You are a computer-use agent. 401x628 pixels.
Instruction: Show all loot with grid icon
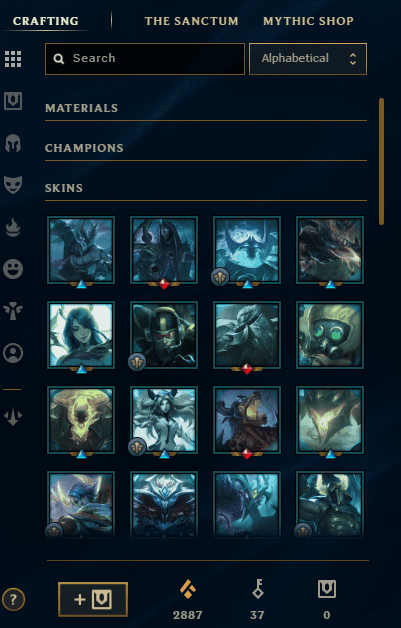pos(13,59)
